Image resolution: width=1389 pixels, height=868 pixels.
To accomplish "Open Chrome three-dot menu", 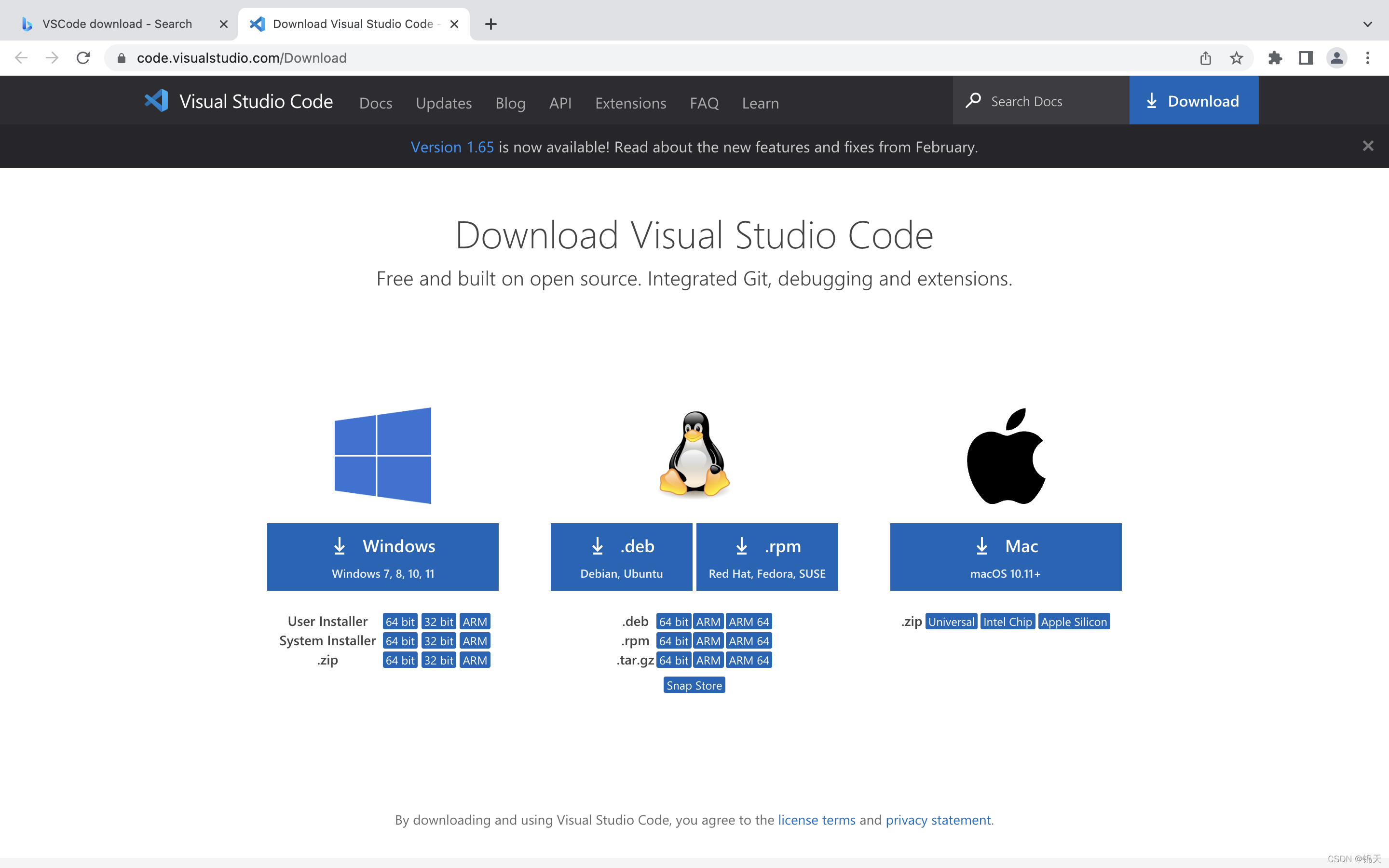I will [x=1367, y=58].
